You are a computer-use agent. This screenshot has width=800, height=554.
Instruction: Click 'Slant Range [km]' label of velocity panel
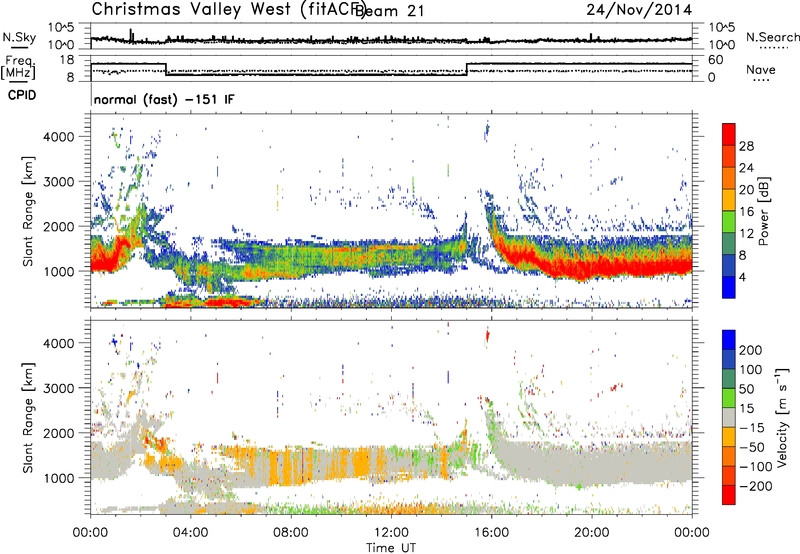click(28, 417)
